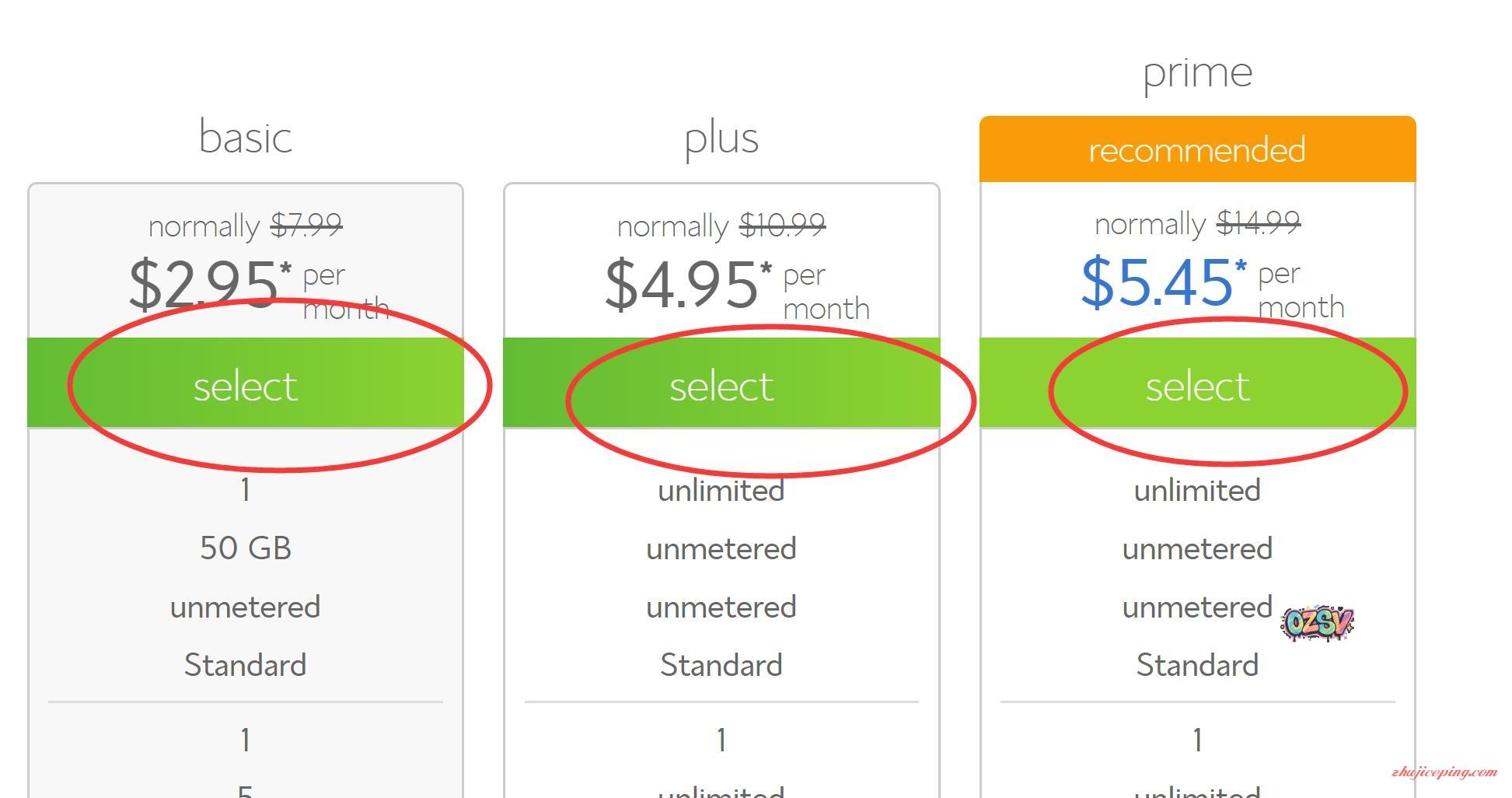
Task: Click Standard in the prime column
Action: 1197,665
